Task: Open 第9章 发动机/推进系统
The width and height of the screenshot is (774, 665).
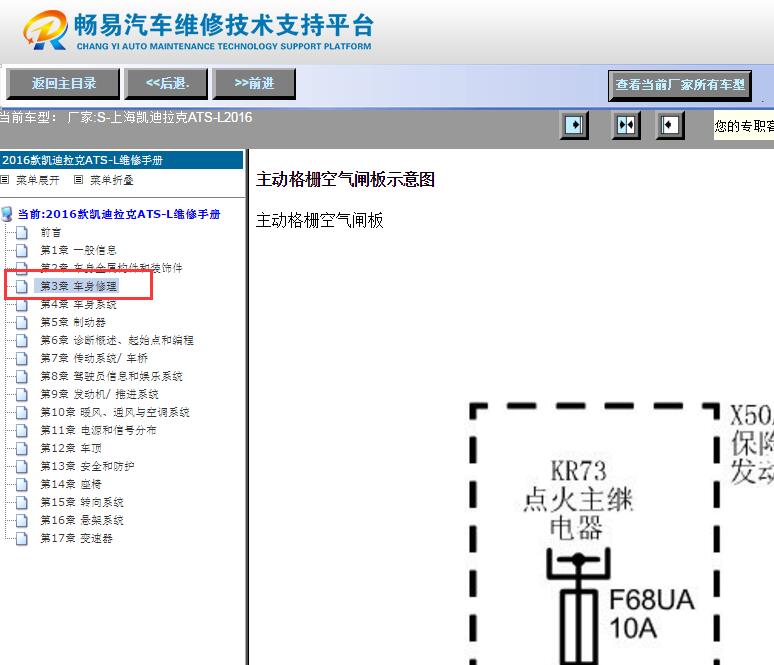Action: pyautogui.click(x=99, y=394)
